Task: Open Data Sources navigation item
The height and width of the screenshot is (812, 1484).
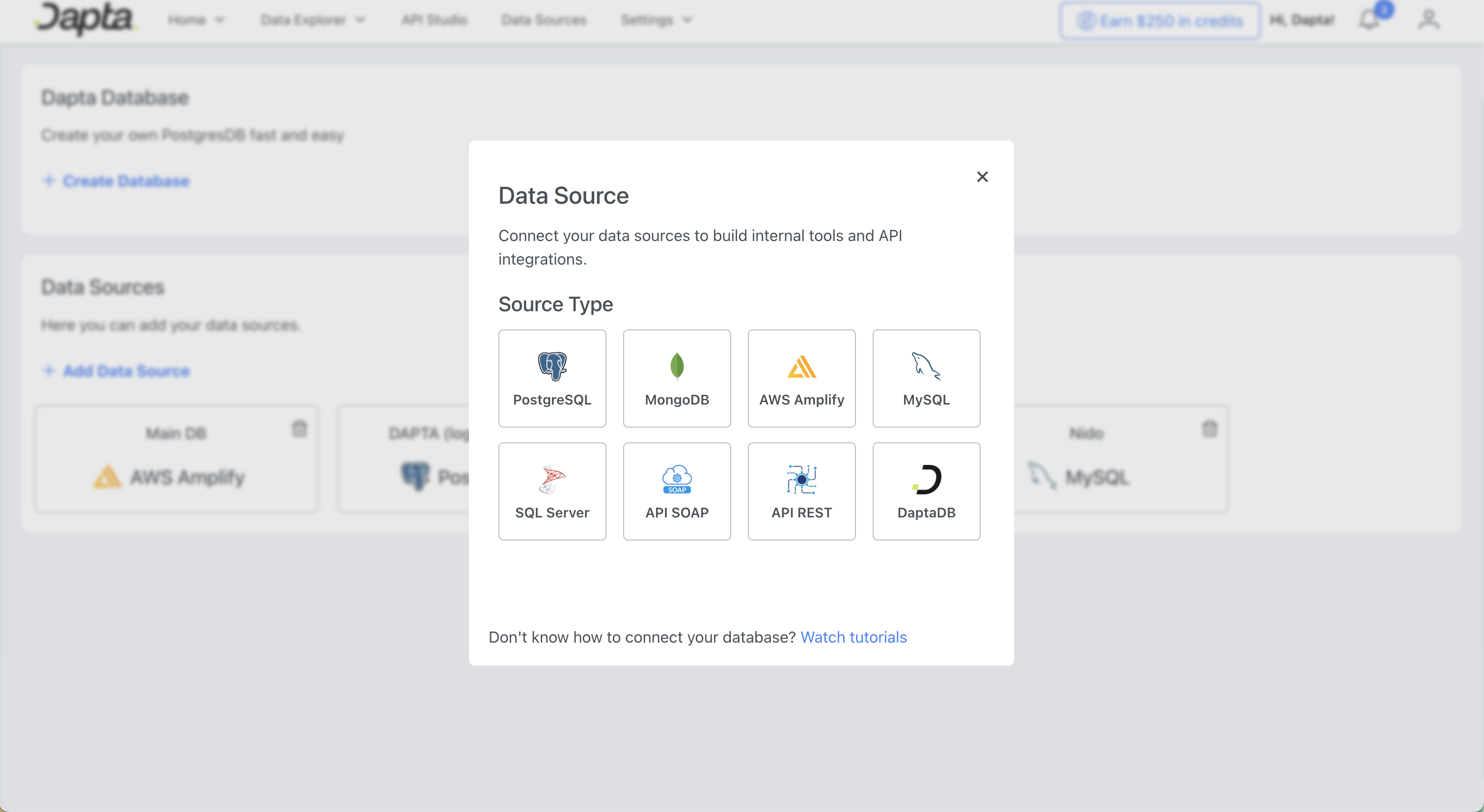Action: coord(543,20)
